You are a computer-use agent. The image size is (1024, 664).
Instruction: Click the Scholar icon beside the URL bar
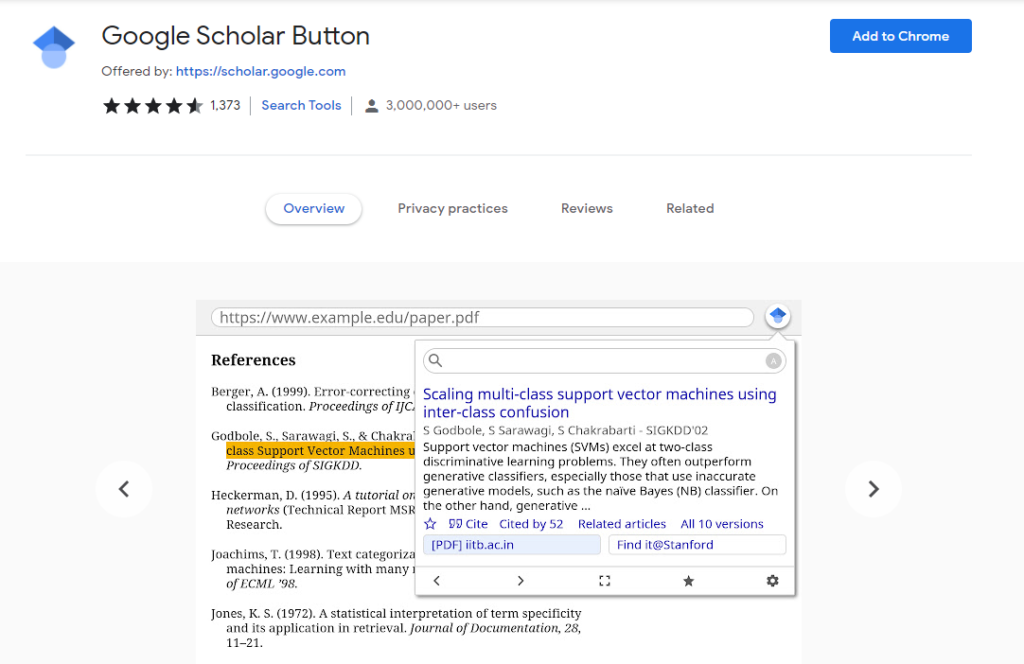click(x=778, y=317)
